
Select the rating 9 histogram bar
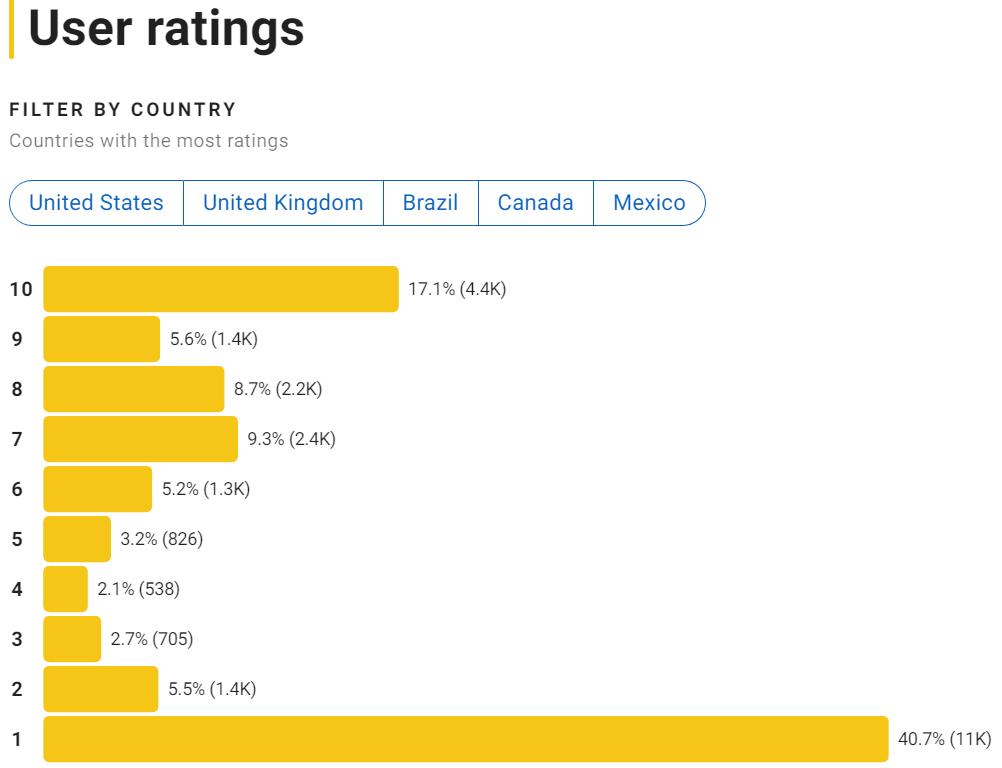click(101, 339)
